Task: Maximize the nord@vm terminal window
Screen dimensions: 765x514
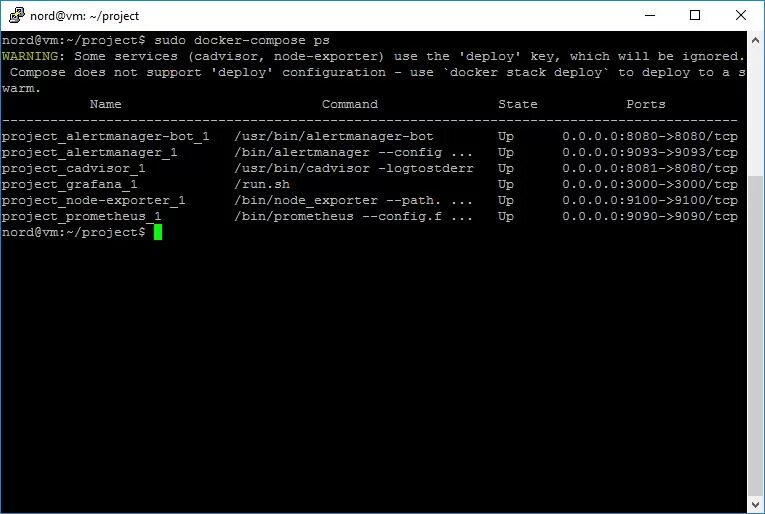Action: tap(695, 16)
